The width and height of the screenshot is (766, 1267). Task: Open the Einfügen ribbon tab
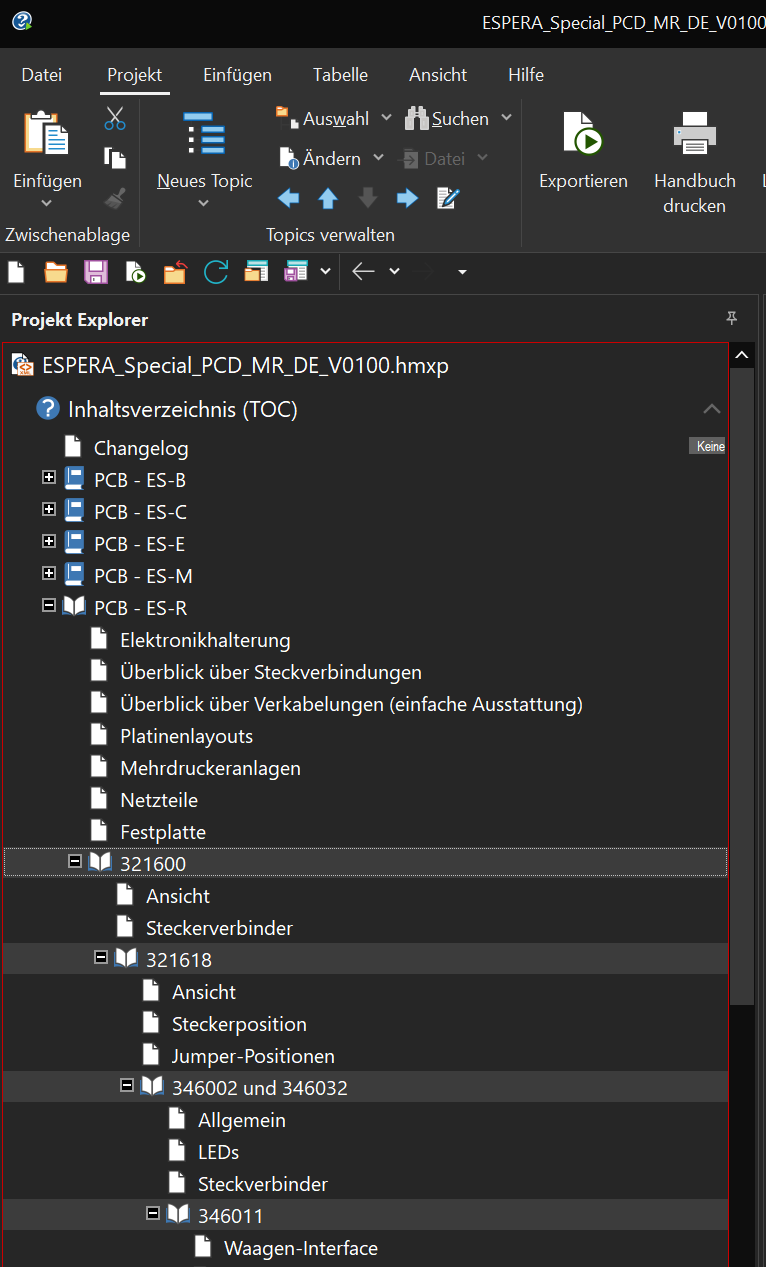coord(237,75)
